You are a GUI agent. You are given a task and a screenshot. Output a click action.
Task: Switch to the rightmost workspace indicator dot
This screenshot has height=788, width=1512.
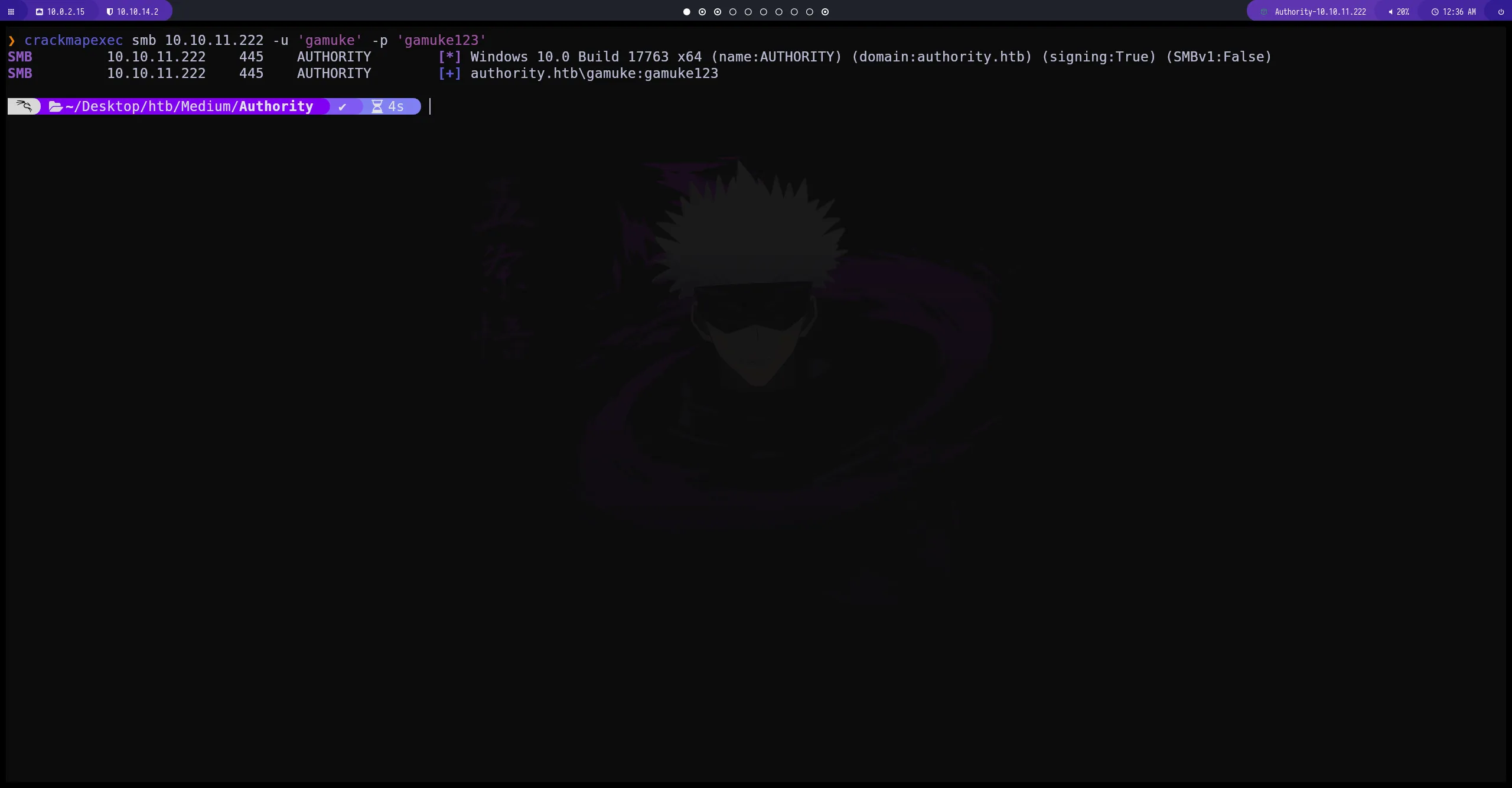(x=825, y=11)
